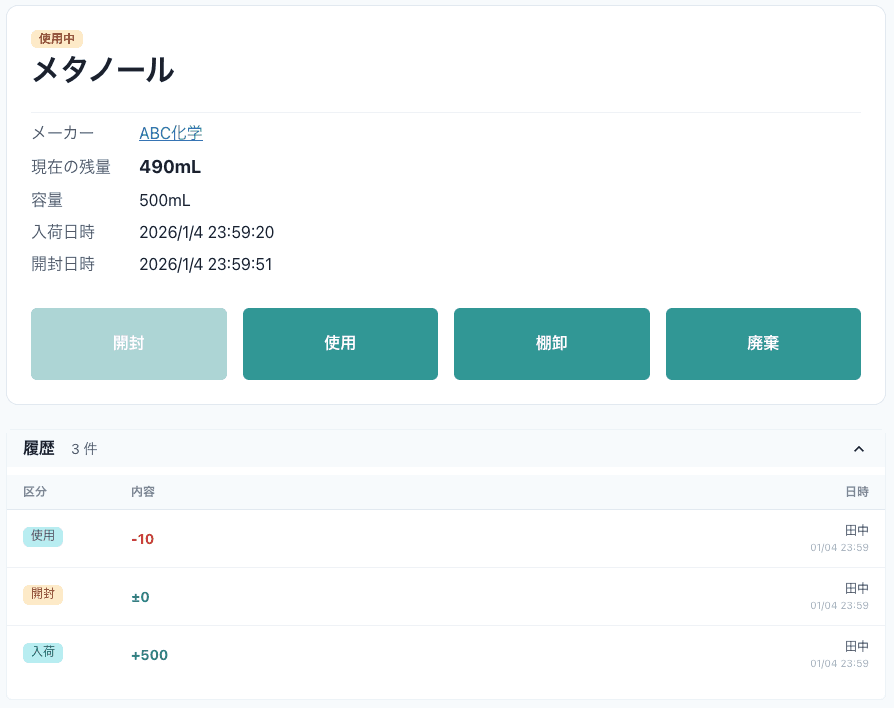Open the ABC化学 manufacturer link

coord(170,132)
